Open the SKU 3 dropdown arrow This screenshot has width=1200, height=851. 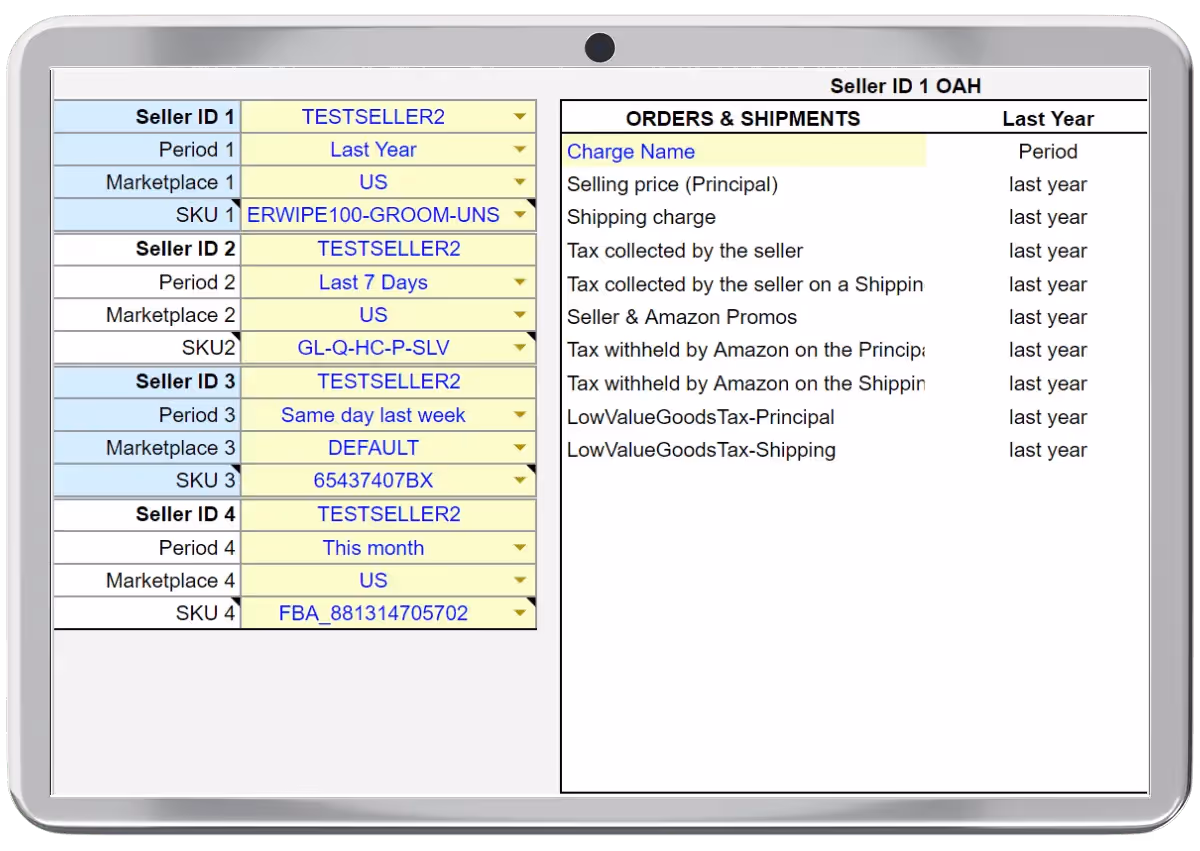tap(519, 481)
